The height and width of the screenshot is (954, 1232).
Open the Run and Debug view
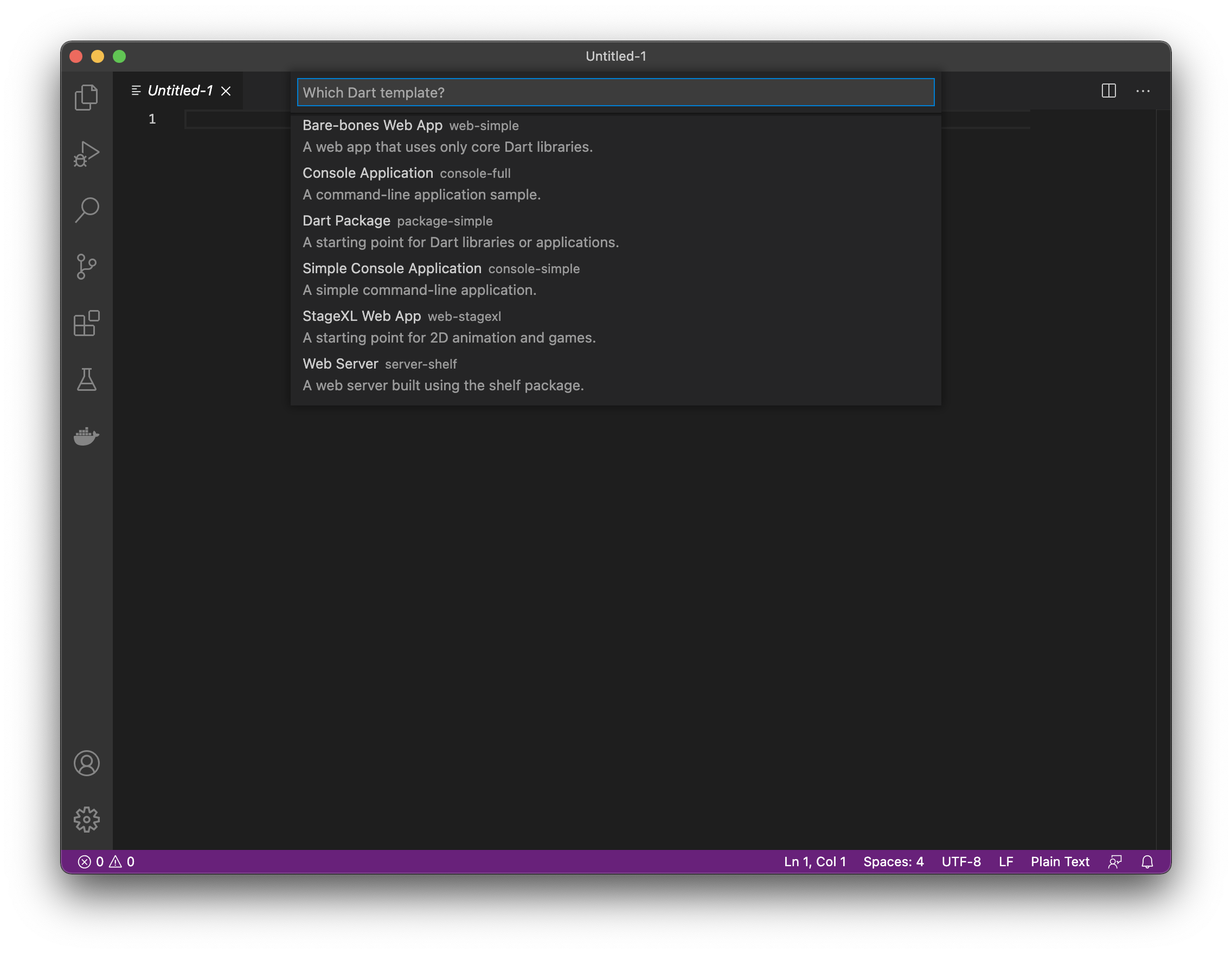pyautogui.click(x=86, y=153)
